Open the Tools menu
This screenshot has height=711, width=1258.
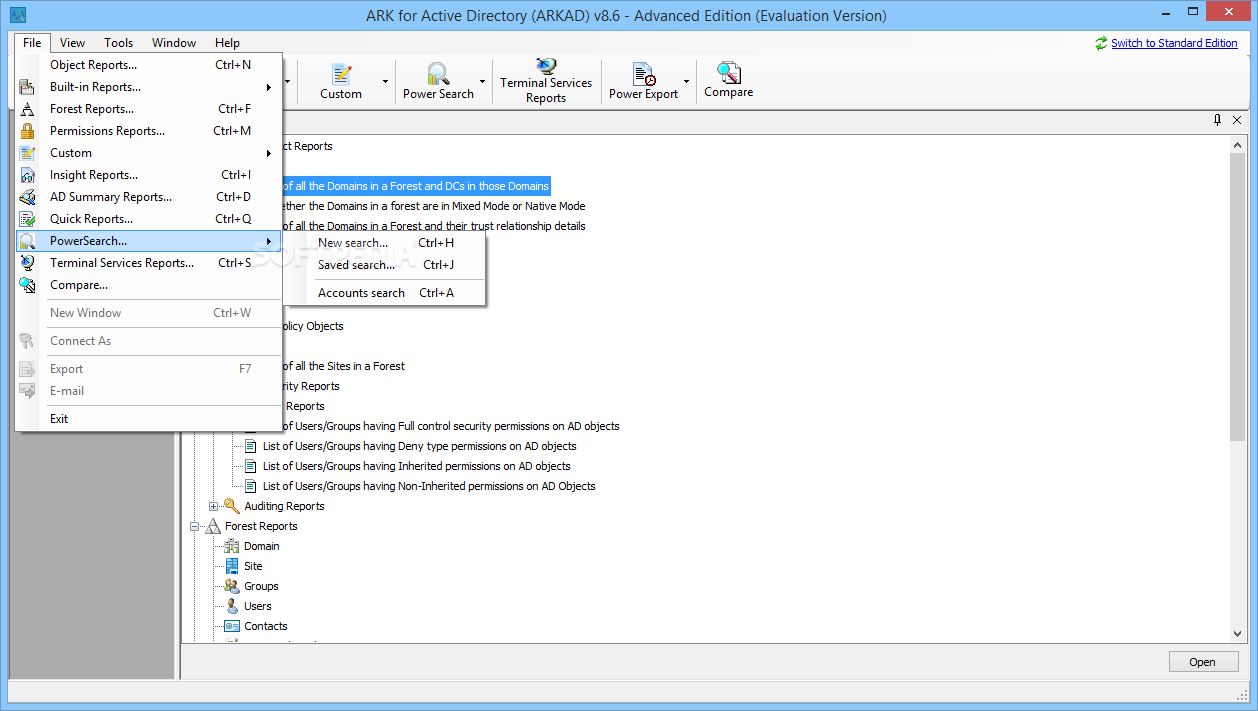(x=118, y=43)
